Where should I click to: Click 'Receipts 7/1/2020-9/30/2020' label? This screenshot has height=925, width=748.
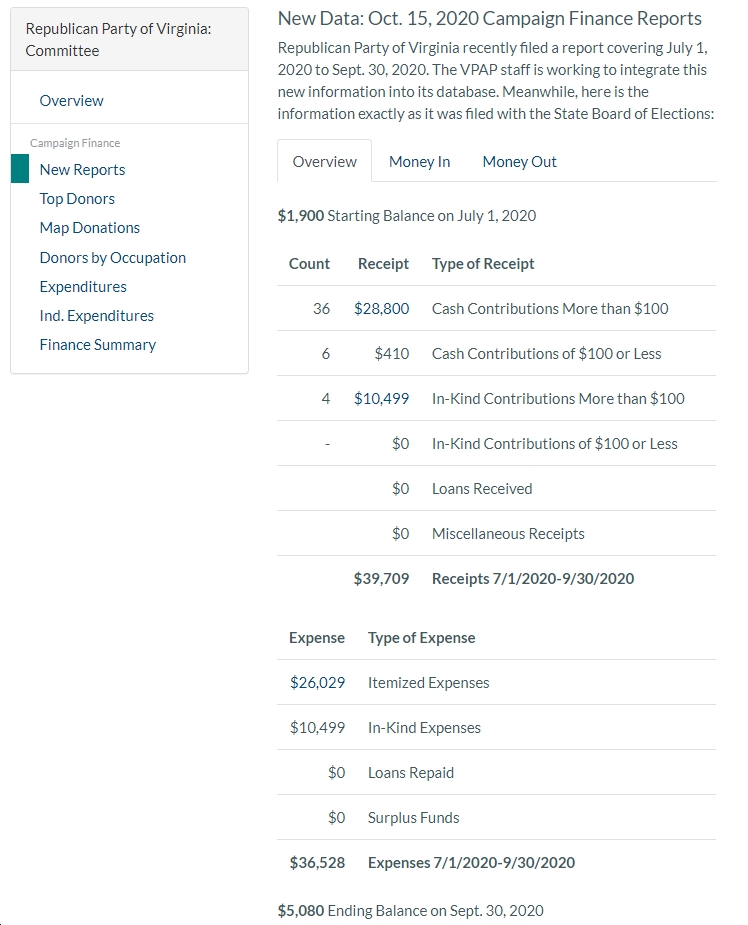(533, 578)
